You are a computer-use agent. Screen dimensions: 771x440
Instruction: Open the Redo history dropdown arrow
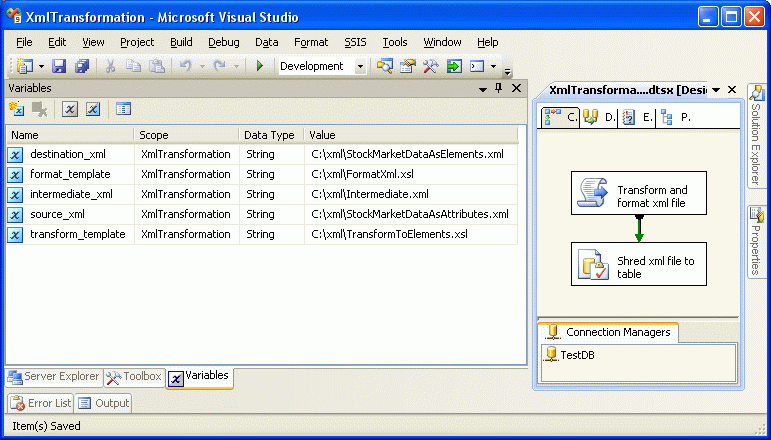237,66
